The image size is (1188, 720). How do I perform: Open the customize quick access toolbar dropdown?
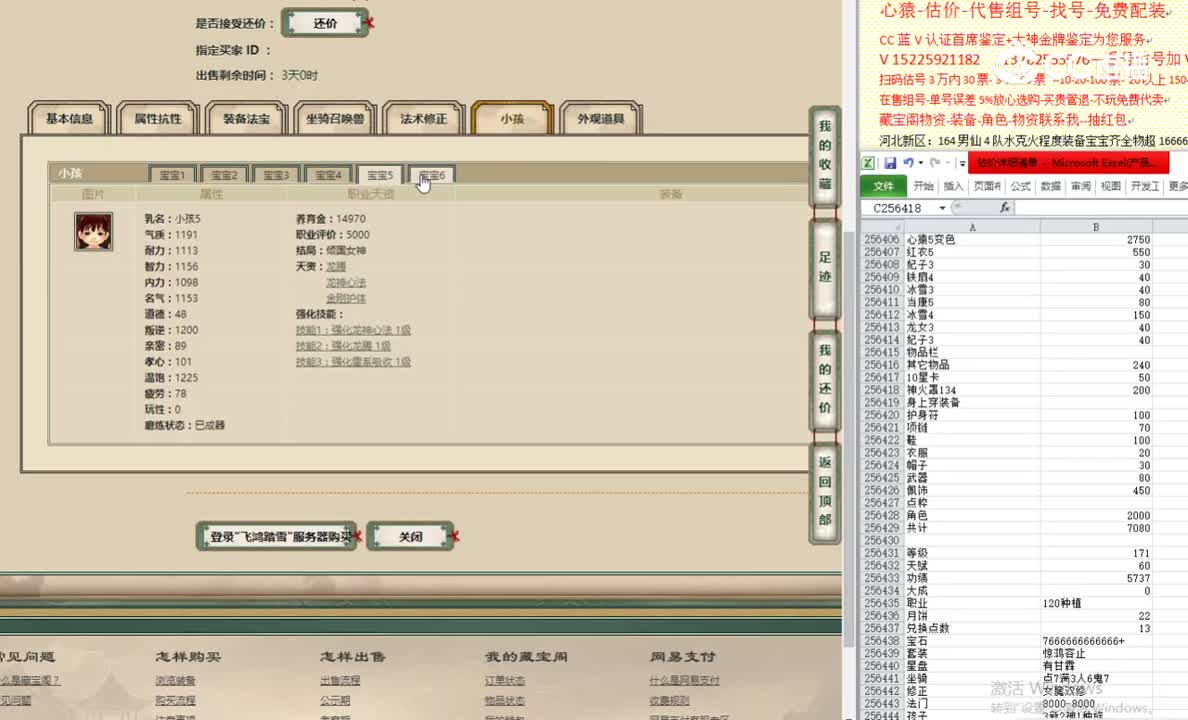click(x=962, y=163)
